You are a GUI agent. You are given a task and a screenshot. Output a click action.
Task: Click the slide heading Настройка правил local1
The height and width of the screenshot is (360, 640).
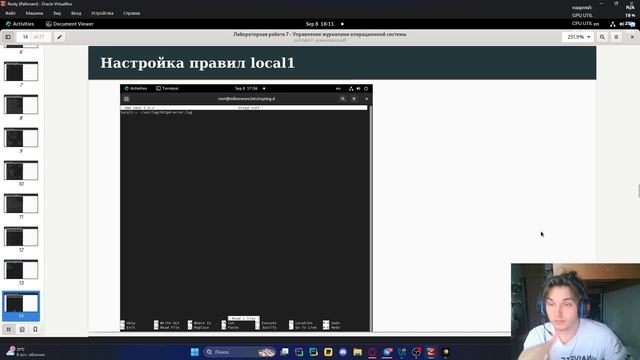point(198,63)
